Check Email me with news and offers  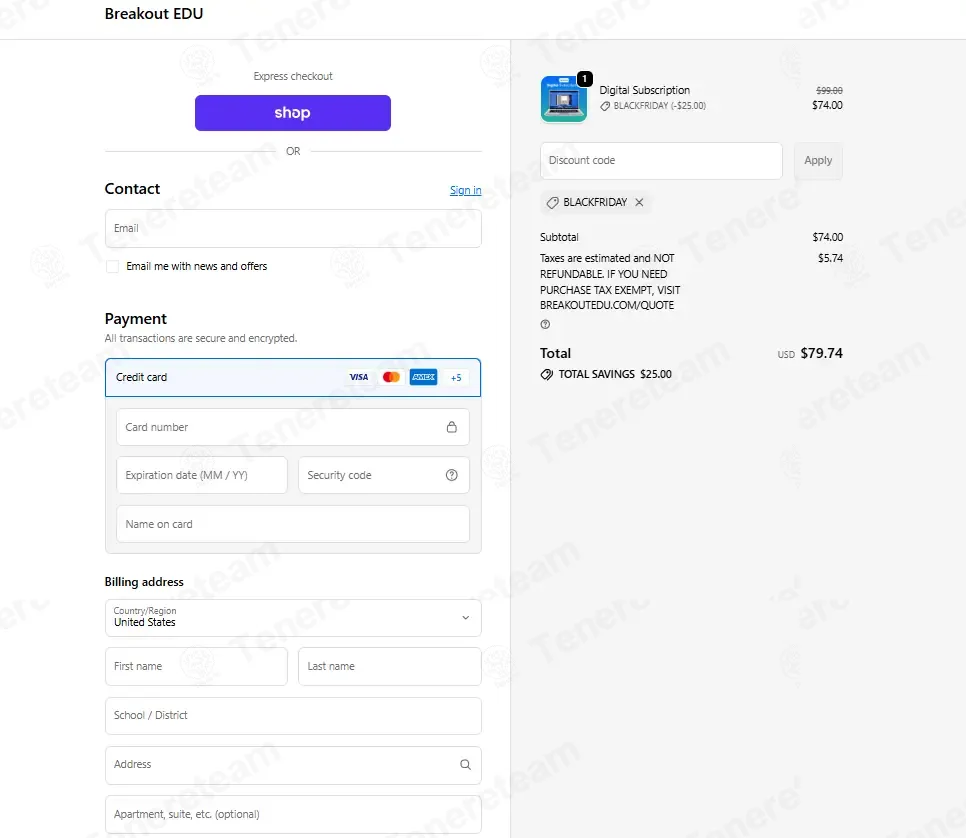[x=112, y=267]
